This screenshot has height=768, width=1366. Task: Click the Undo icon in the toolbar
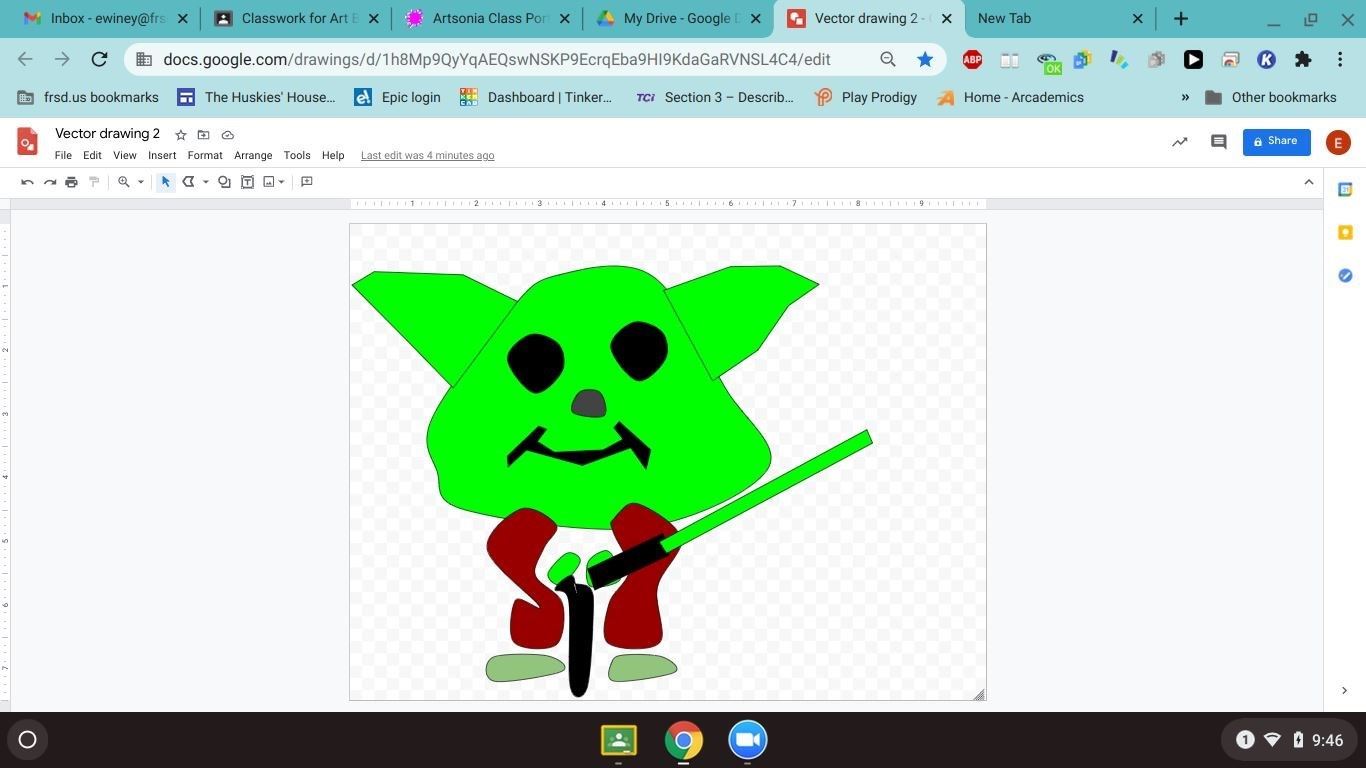tap(27, 182)
